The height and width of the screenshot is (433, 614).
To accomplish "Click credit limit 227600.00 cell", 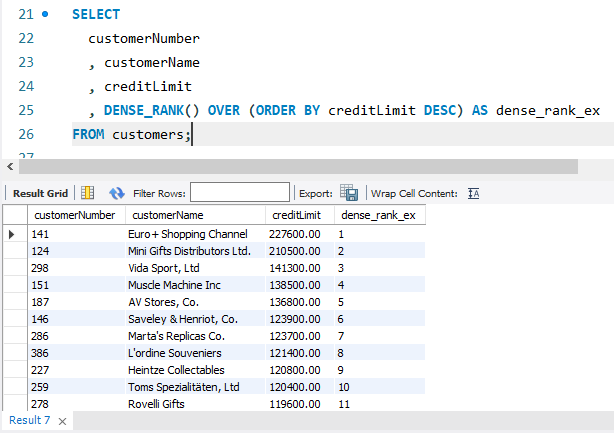I will tap(300, 234).
